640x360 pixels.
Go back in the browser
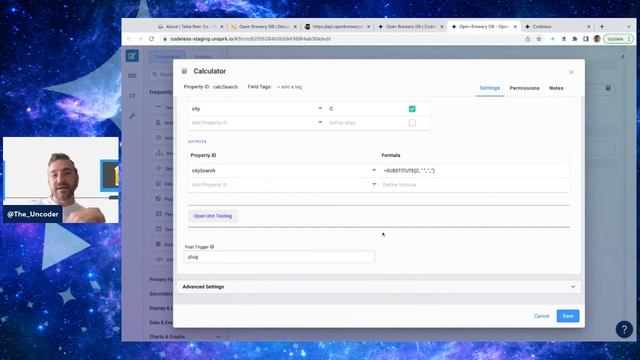pyautogui.click(x=129, y=39)
